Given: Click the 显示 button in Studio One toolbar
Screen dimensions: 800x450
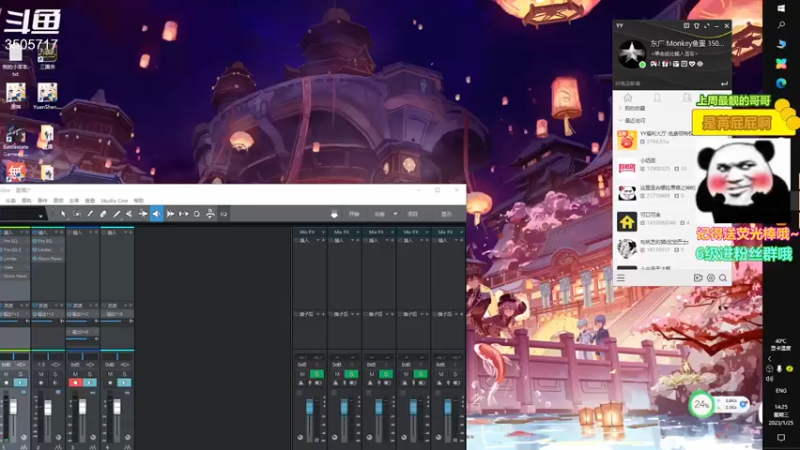Looking at the screenshot, I should tap(446, 214).
